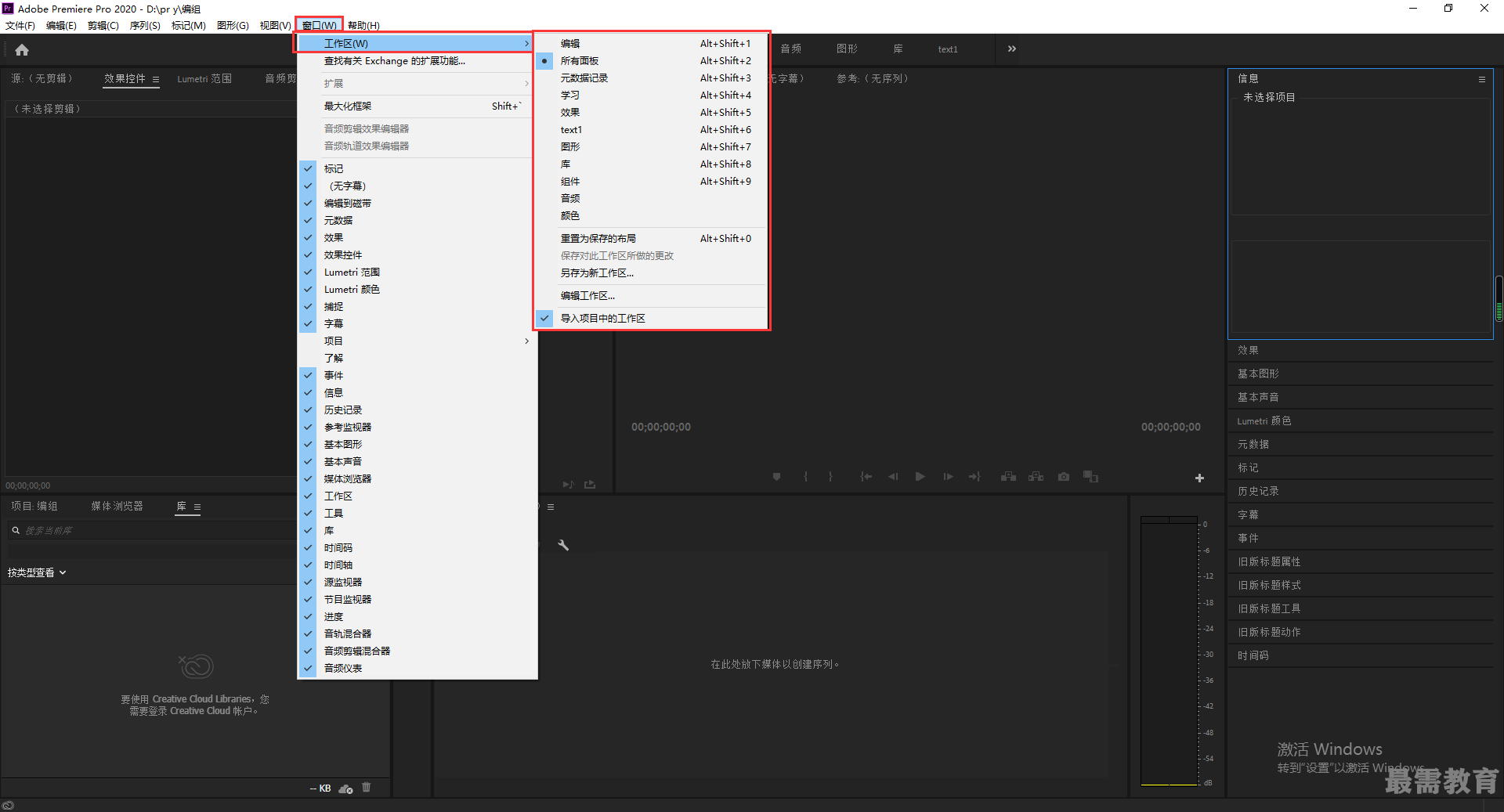This screenshot has width=1504, height=812.
Task: Step forward one frame in program monitor
Action: click(x=948, y=476)
